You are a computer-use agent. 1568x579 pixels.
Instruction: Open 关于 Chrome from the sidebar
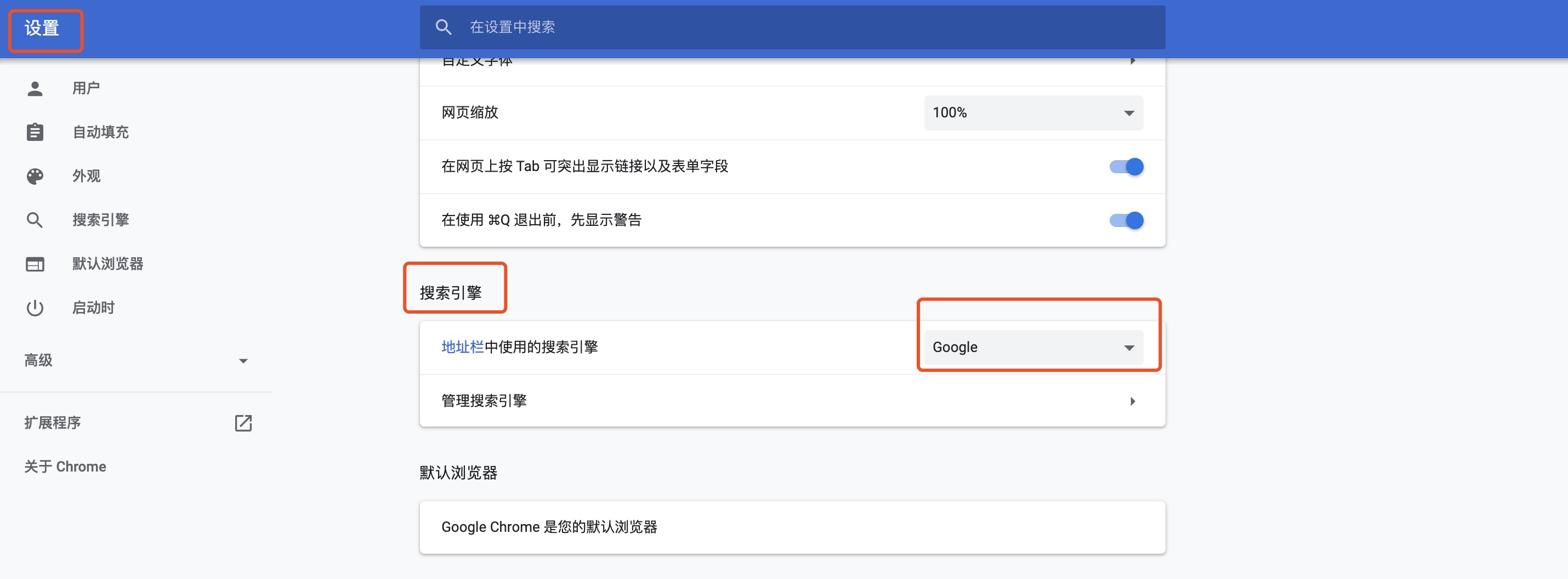coord(65,467)
